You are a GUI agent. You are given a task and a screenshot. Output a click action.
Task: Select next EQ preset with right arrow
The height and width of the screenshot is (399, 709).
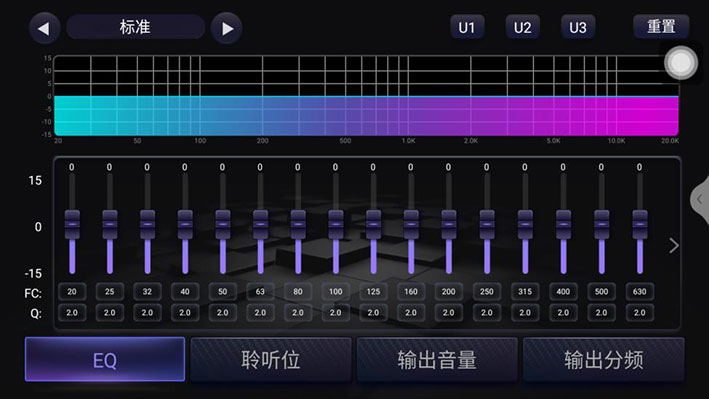point(227,28)
